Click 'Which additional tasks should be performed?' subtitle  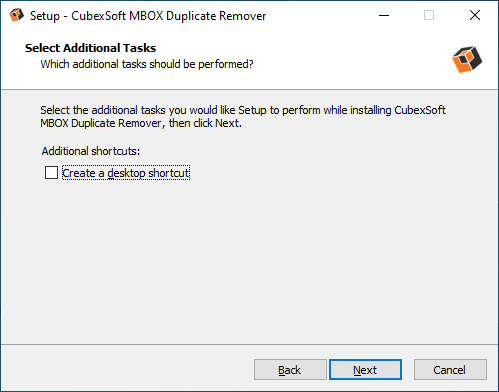[x=147, y=64]
